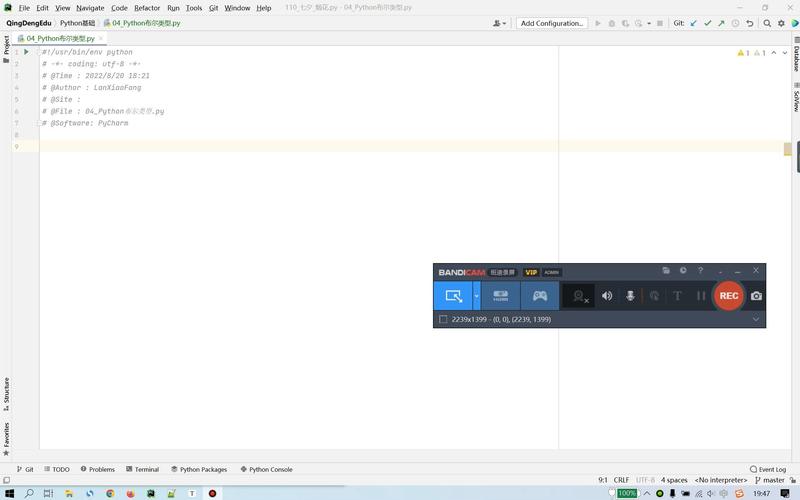Toggle the Bandicam webcam overlay

click(579, 296)
